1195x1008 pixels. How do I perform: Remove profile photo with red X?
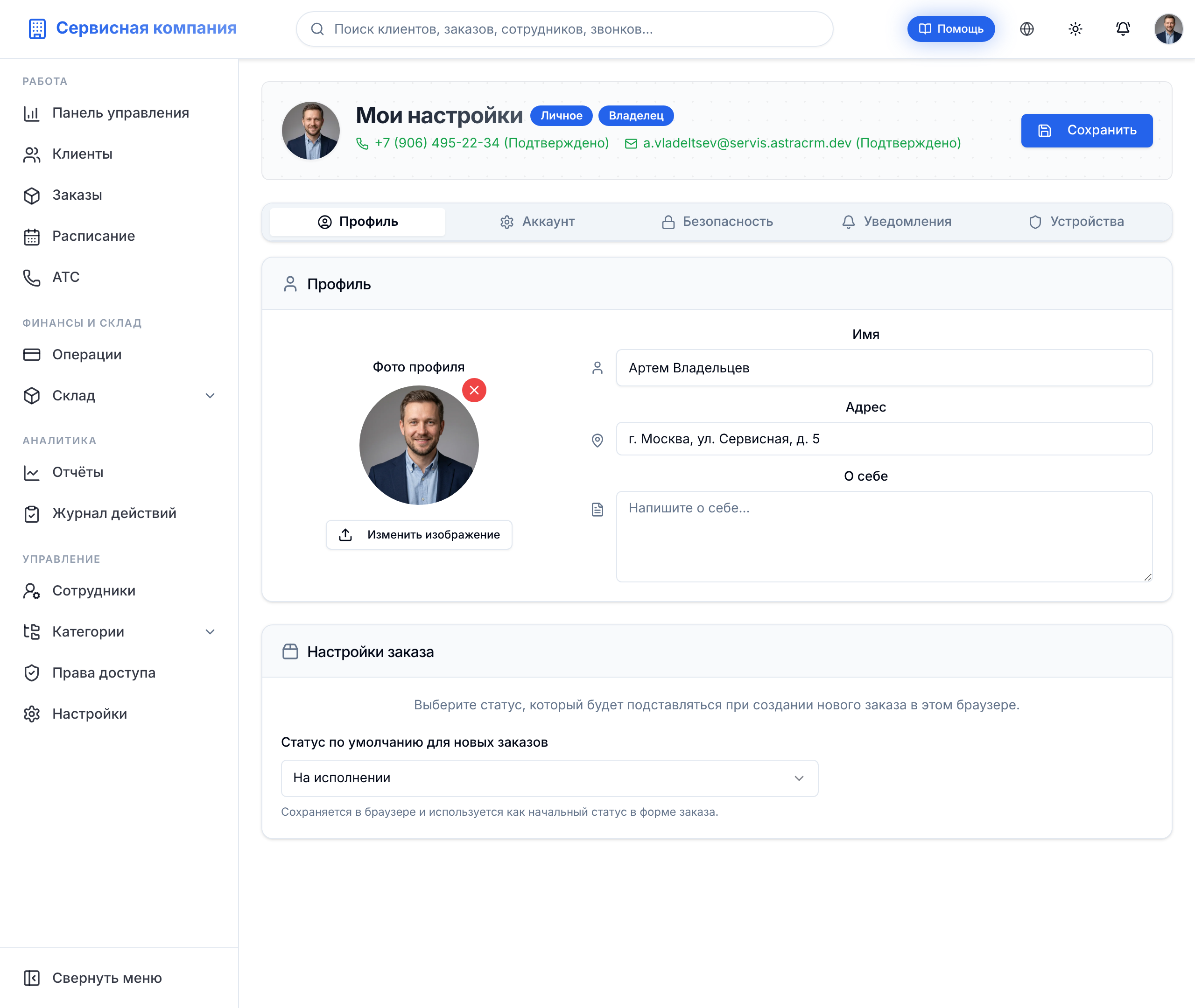(474, 390)
